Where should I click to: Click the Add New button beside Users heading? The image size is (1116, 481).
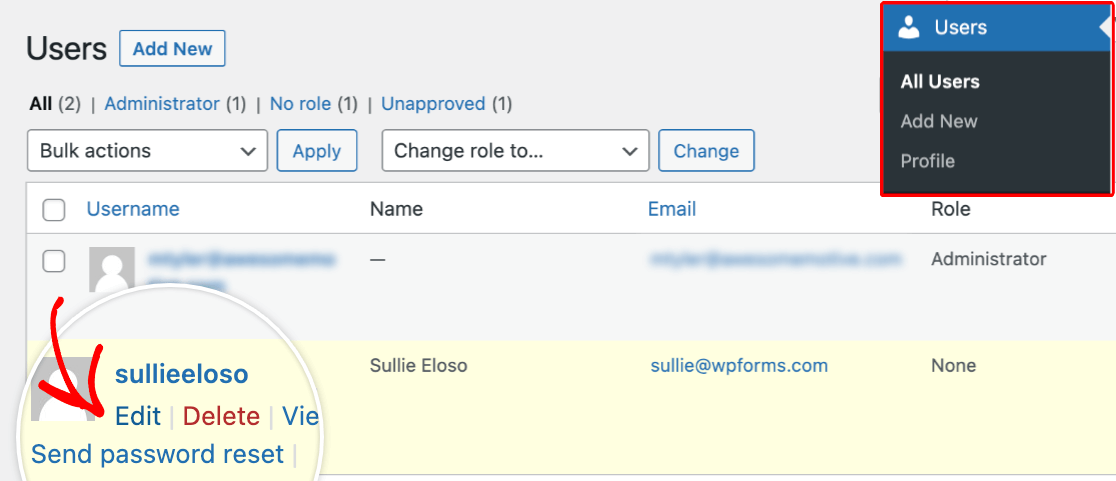point(172,48)
